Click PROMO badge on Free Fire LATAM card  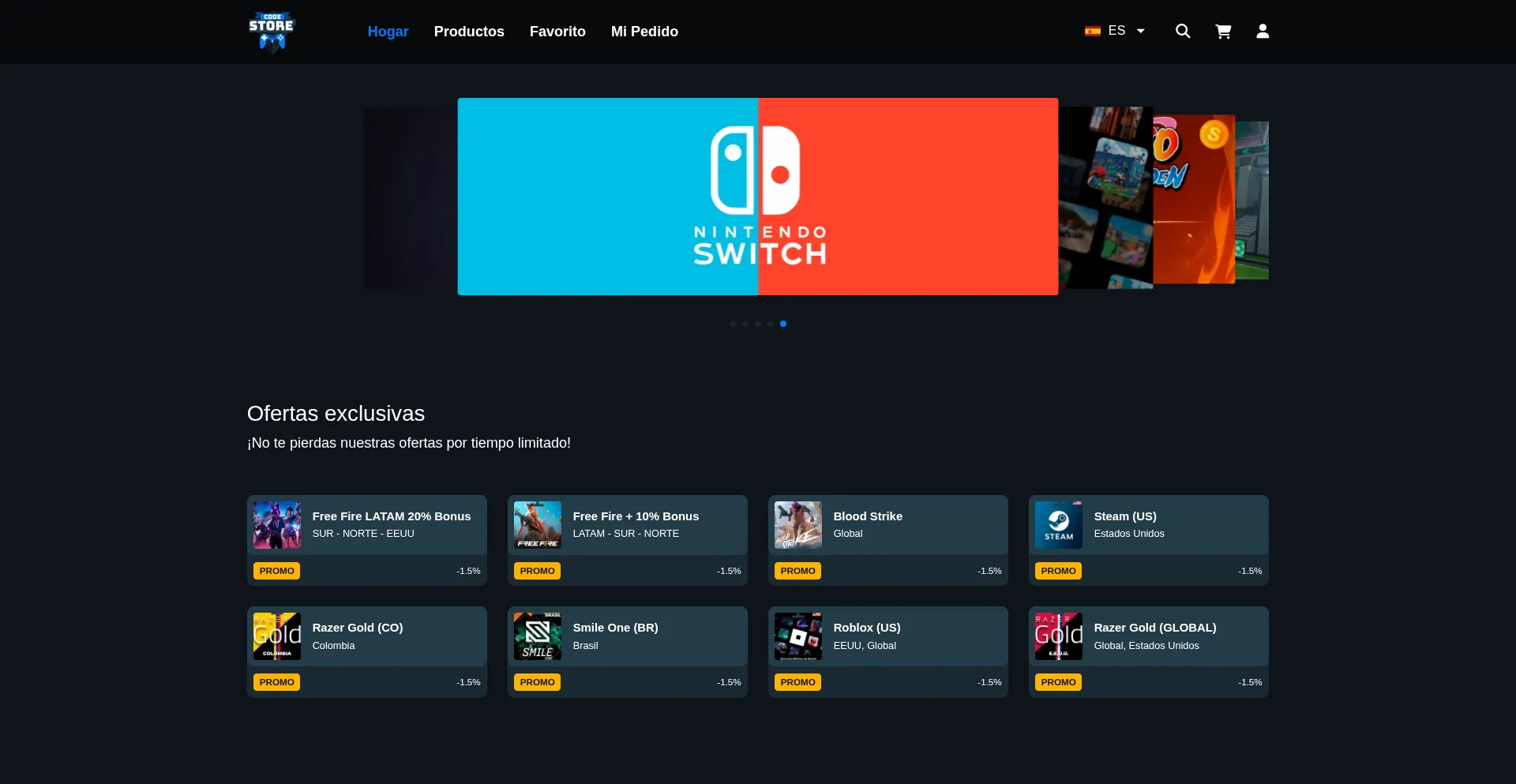click(x=276, y=571)
